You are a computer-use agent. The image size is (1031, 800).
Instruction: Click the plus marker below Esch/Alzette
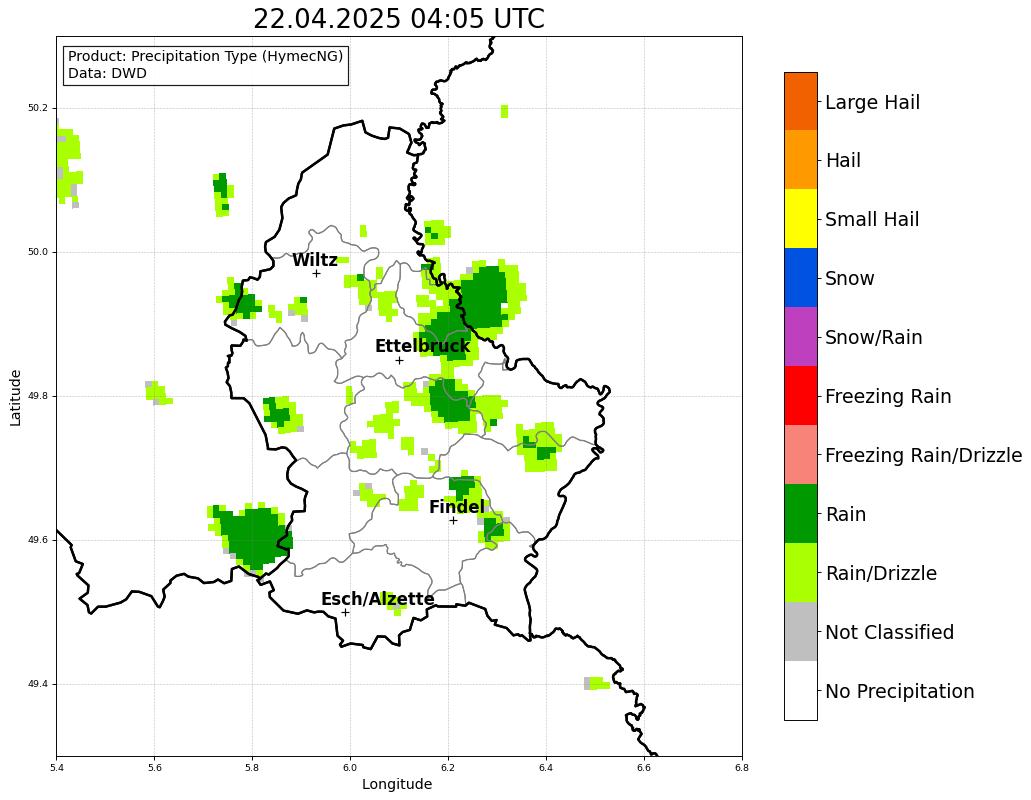tap(345, 613)
